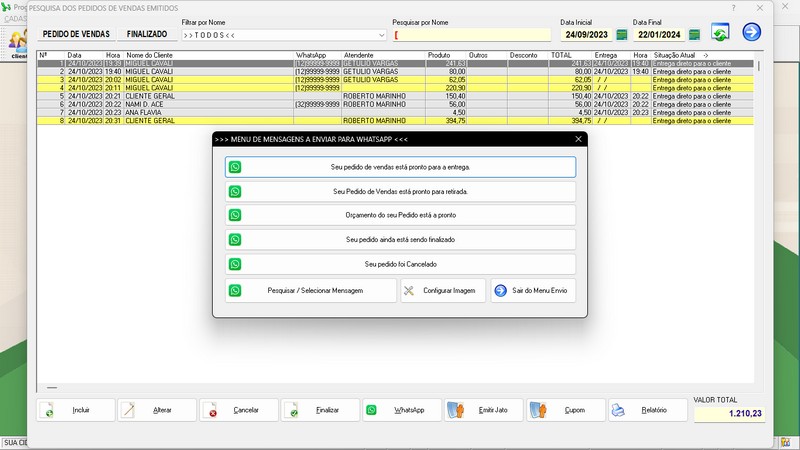
Task: Click the Alterar pencil icon
Action: 129,410
